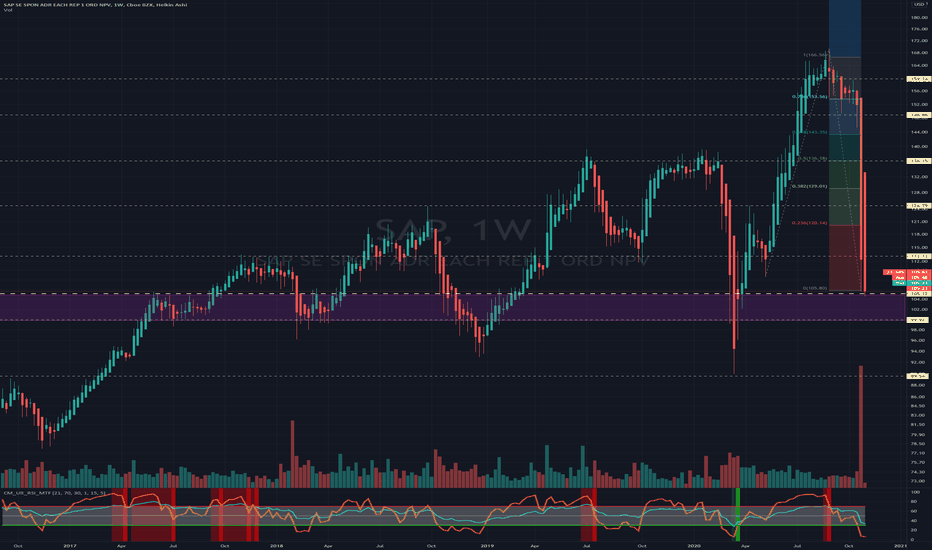Click the 168.00 price axis label
This screenshot has height=550, width=932.
pos(919,53)
